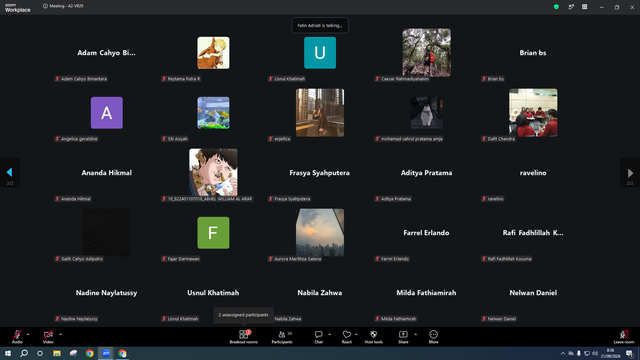Open the Chat panel
Image resolution: width=640 pixels, height=360 pixels.
coord(318,337)
